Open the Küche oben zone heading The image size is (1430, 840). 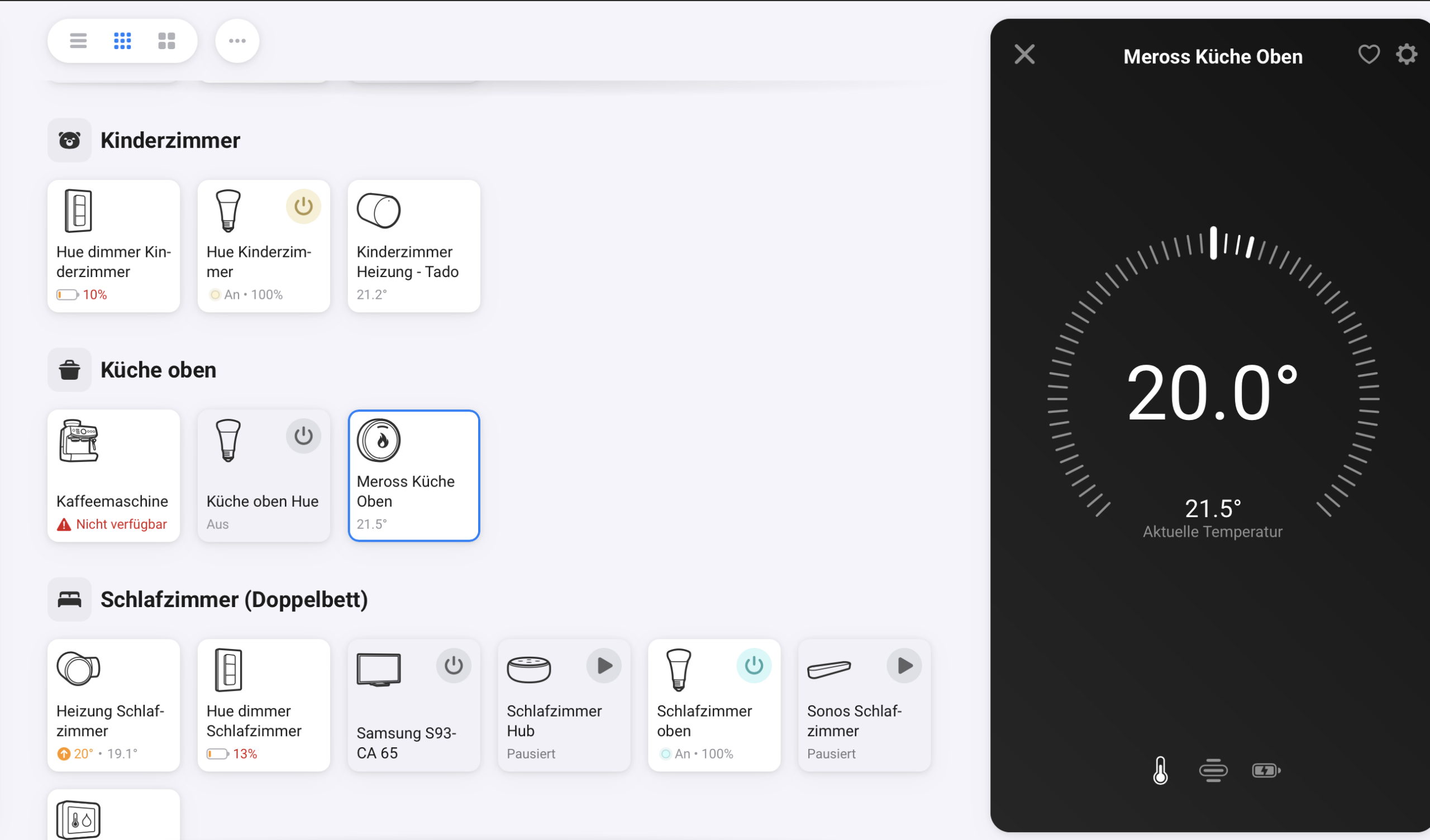(158, 370)
